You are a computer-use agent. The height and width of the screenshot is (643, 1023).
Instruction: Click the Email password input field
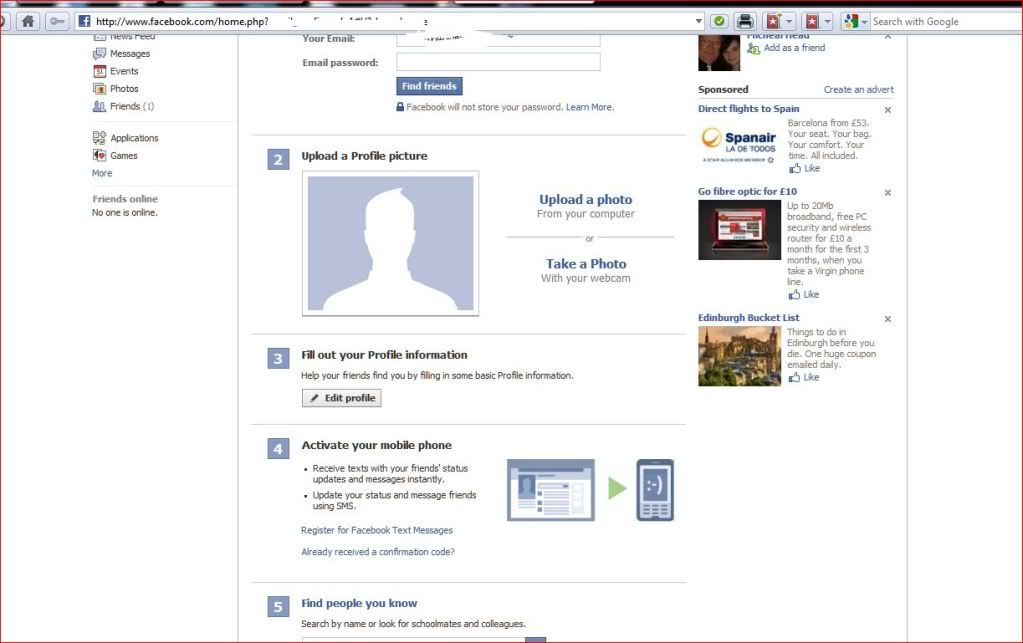point(498,63)
